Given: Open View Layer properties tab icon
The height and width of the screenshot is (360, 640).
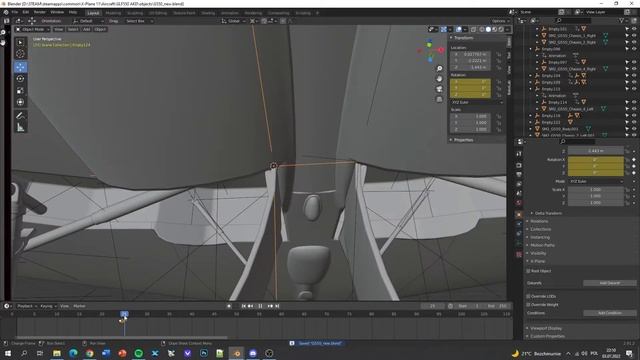Looking at the screenshot, I should tap(519, 184).
